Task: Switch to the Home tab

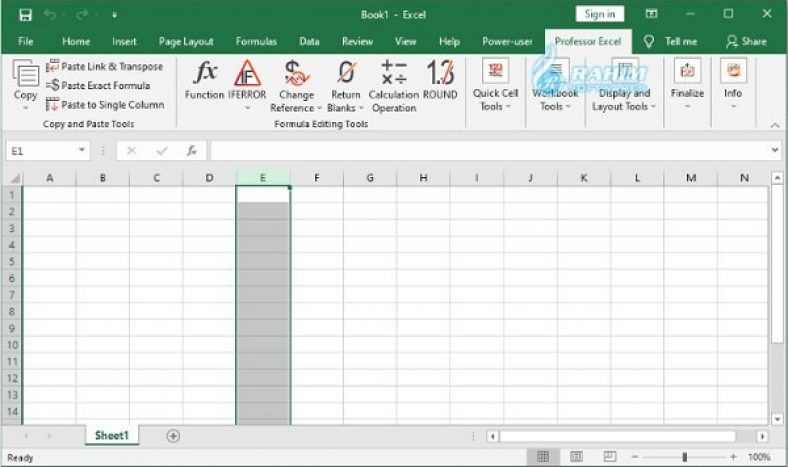Action: click(x=76, y=42)
